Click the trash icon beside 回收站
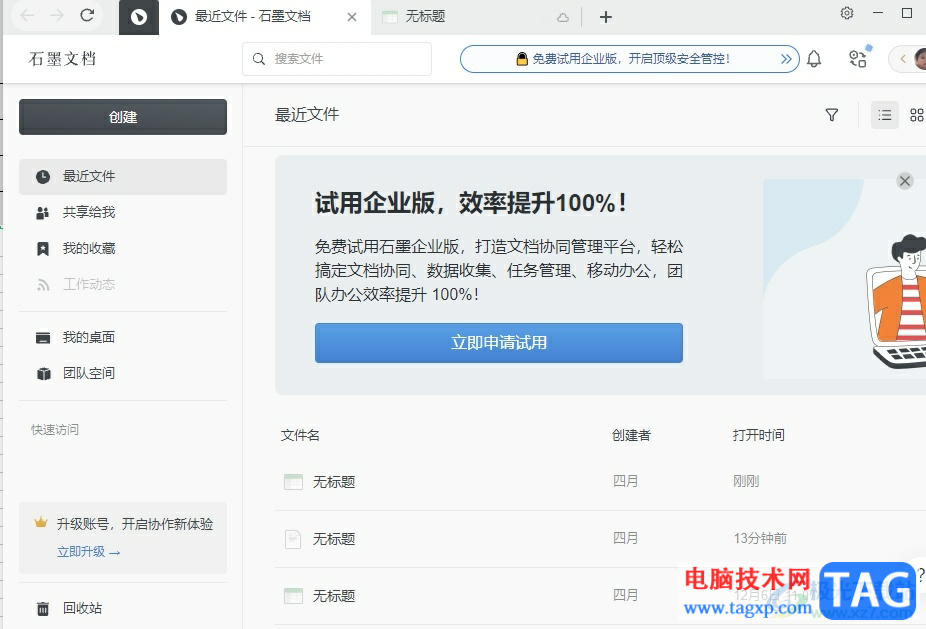Screen dimensions: 926x629 click(43, 608)
